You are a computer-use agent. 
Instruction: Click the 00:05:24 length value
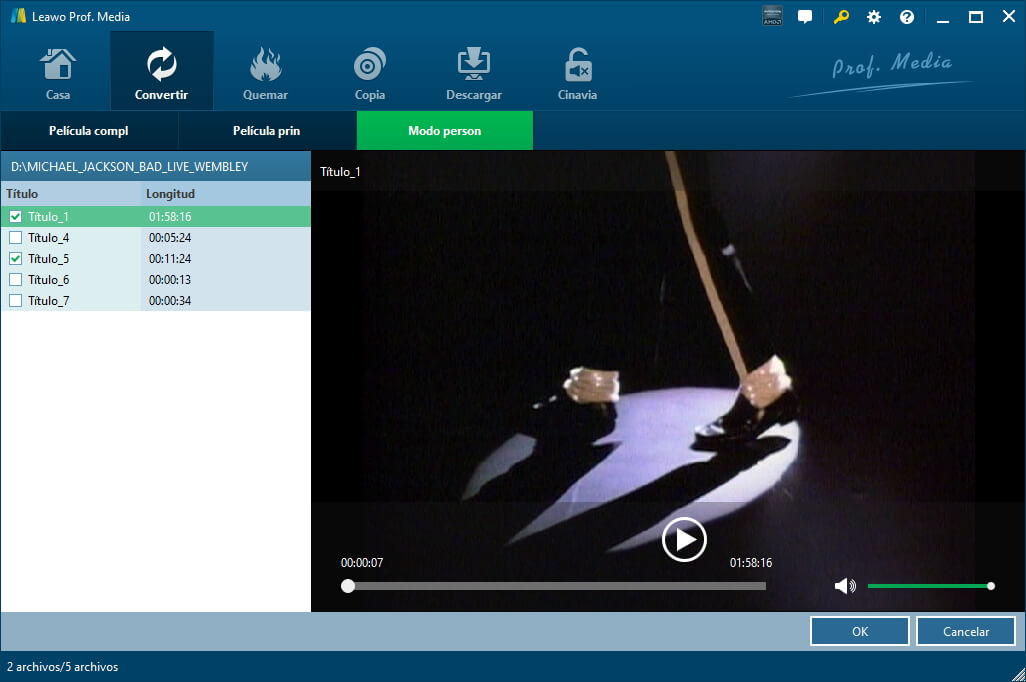pyautogui.click(x=170, y=238)
